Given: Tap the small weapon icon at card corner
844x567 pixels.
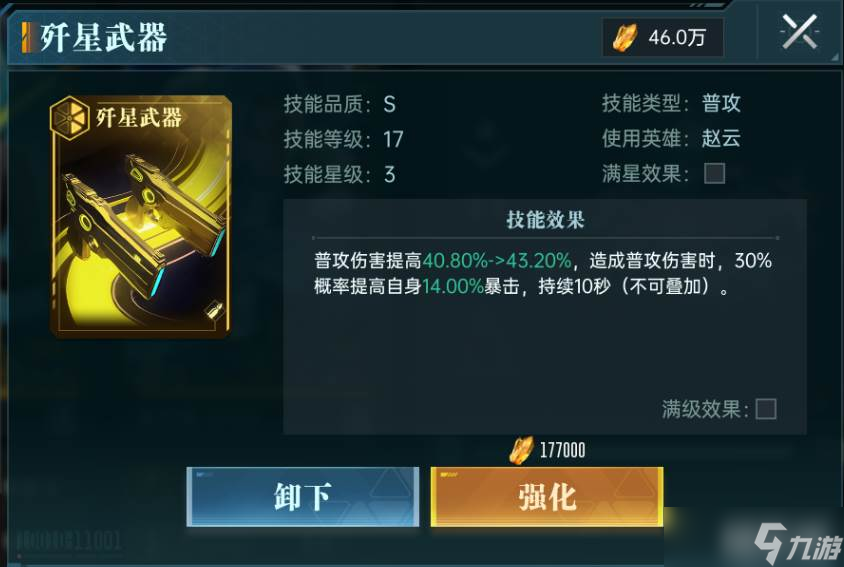Looking at the screenshot, I should click(x=214, y=310).
